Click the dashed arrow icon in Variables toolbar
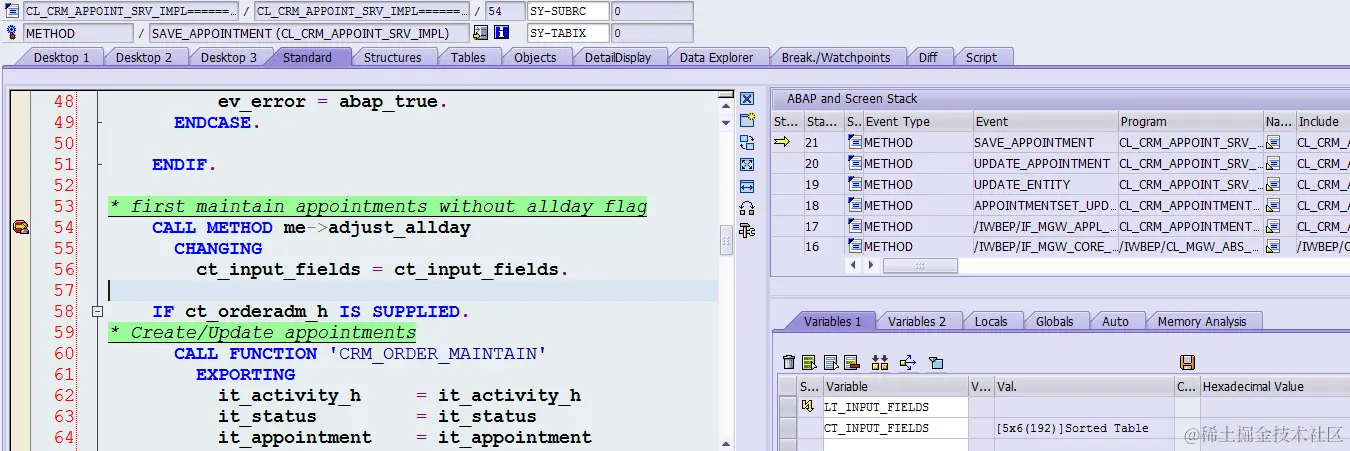 [908, 362]
